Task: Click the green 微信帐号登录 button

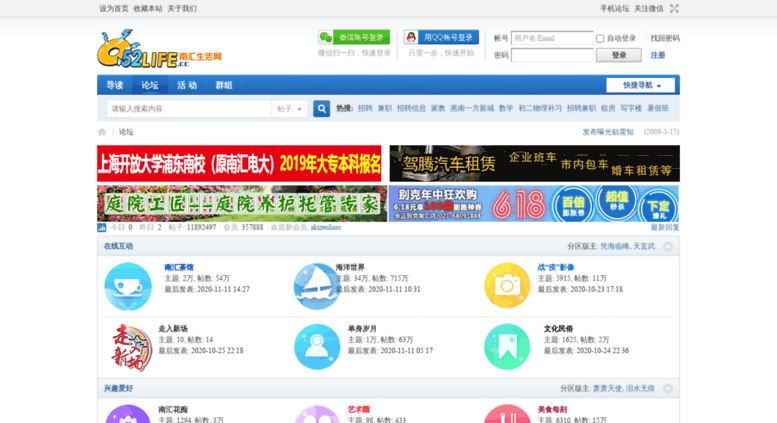Action: tap(354, 37)
